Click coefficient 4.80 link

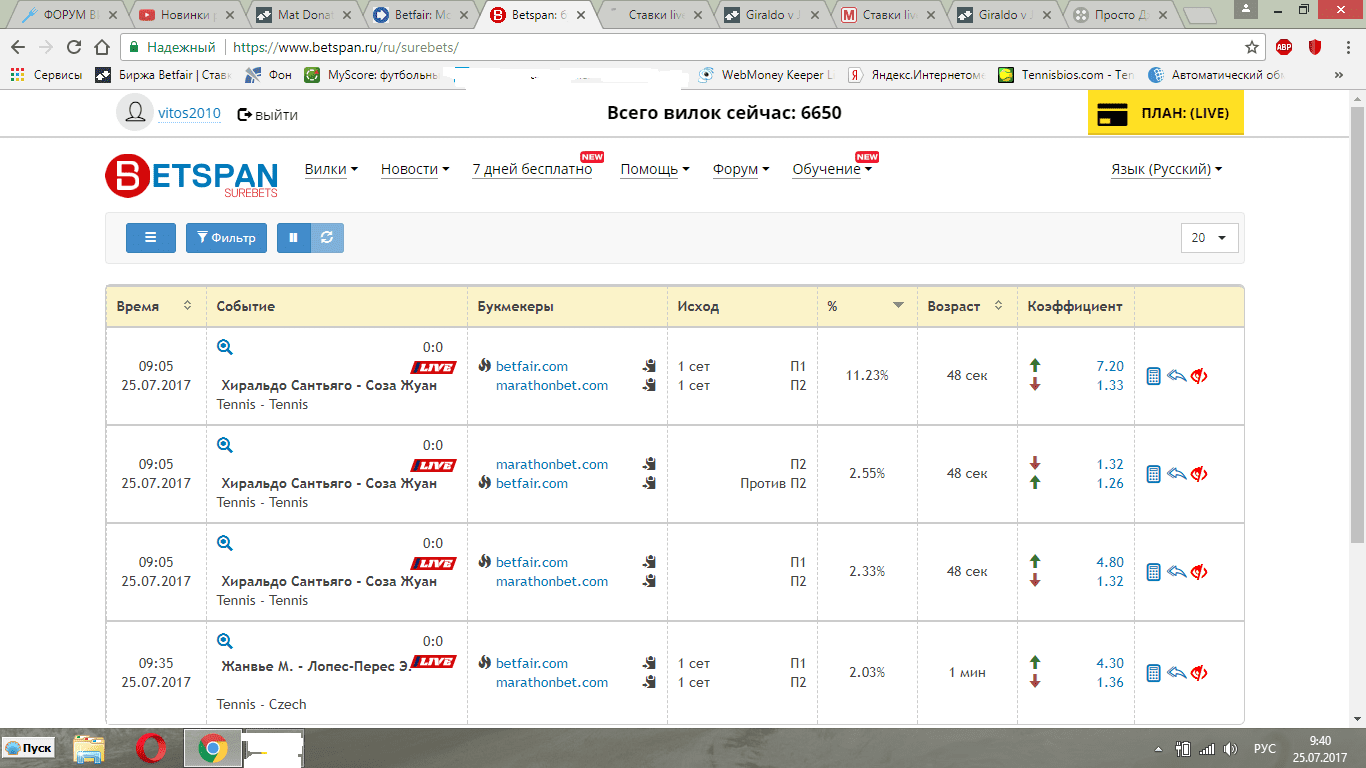[x=1110, y=562]
